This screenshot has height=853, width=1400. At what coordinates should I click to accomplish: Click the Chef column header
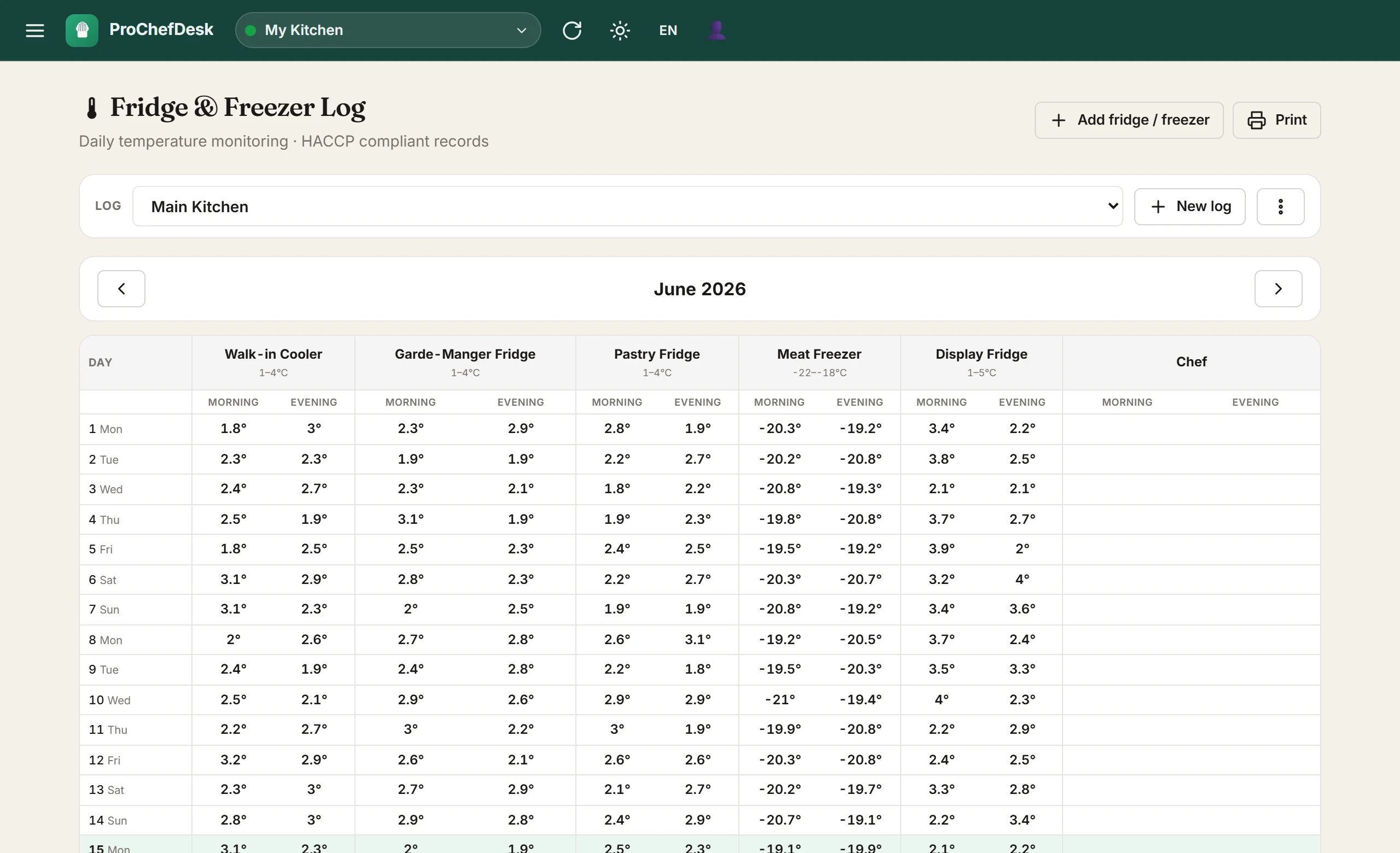pos(1191,362)
